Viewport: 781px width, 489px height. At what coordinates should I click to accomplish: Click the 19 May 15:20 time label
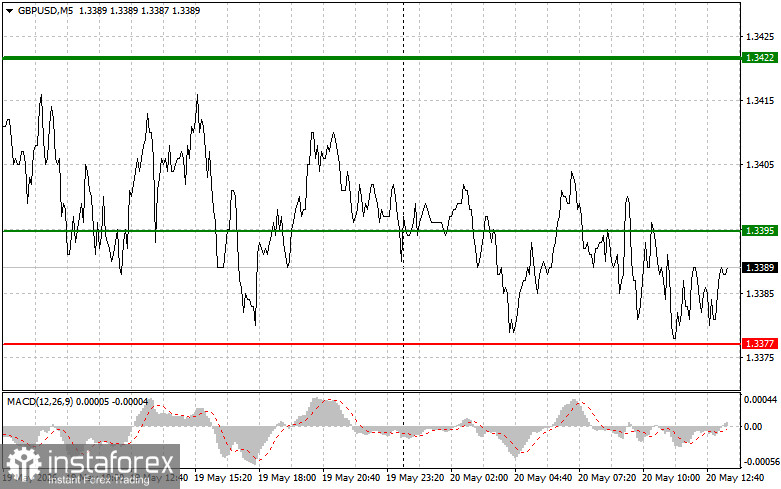[x=223, y=478]
